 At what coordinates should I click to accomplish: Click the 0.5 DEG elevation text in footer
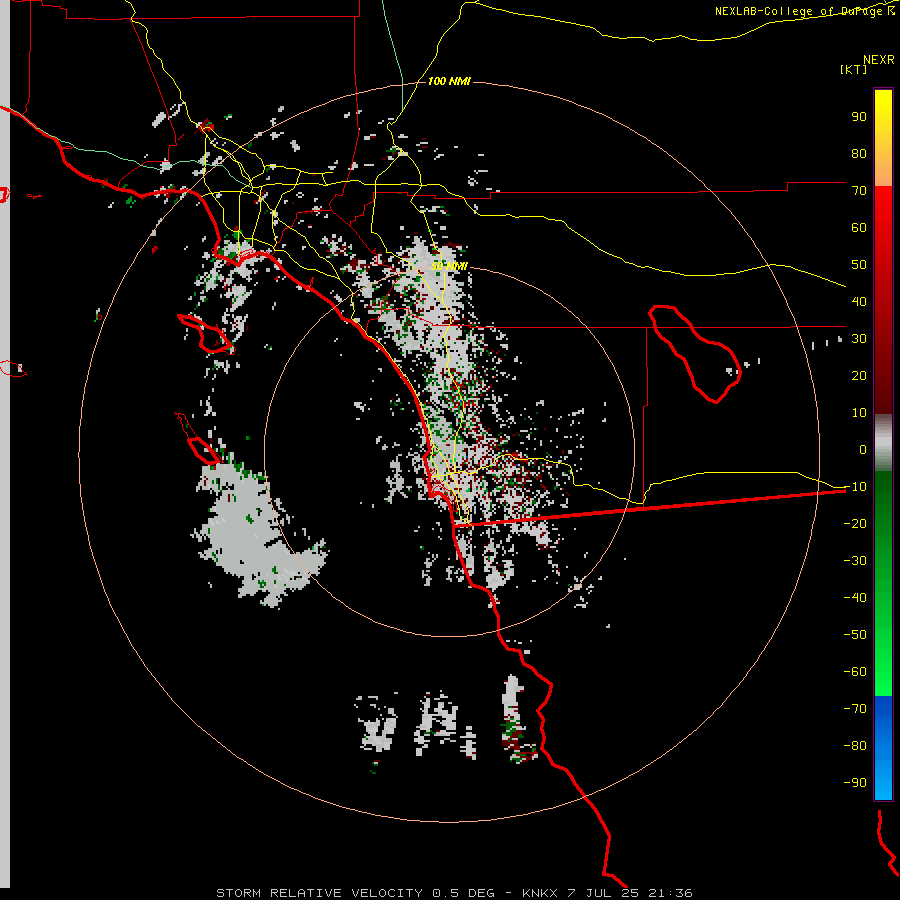(x=463, y=893)
